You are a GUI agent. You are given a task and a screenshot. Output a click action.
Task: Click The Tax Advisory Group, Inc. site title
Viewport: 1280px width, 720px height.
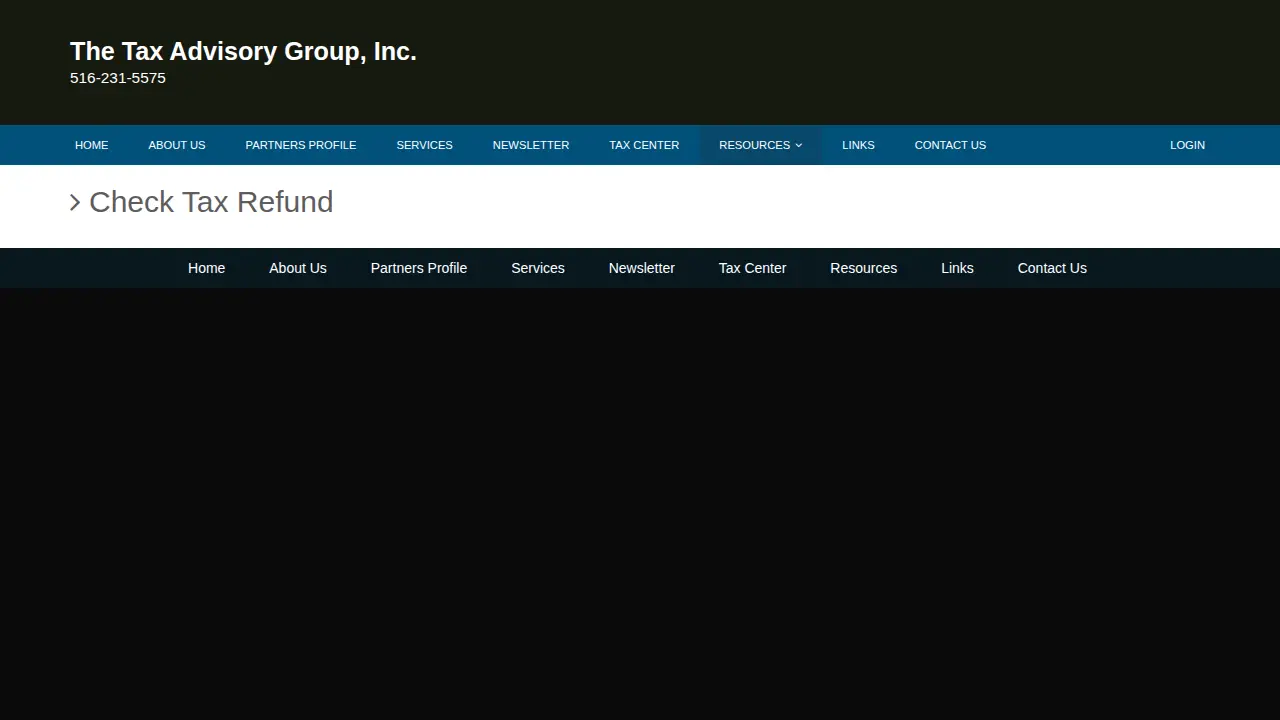coord(243,51)
